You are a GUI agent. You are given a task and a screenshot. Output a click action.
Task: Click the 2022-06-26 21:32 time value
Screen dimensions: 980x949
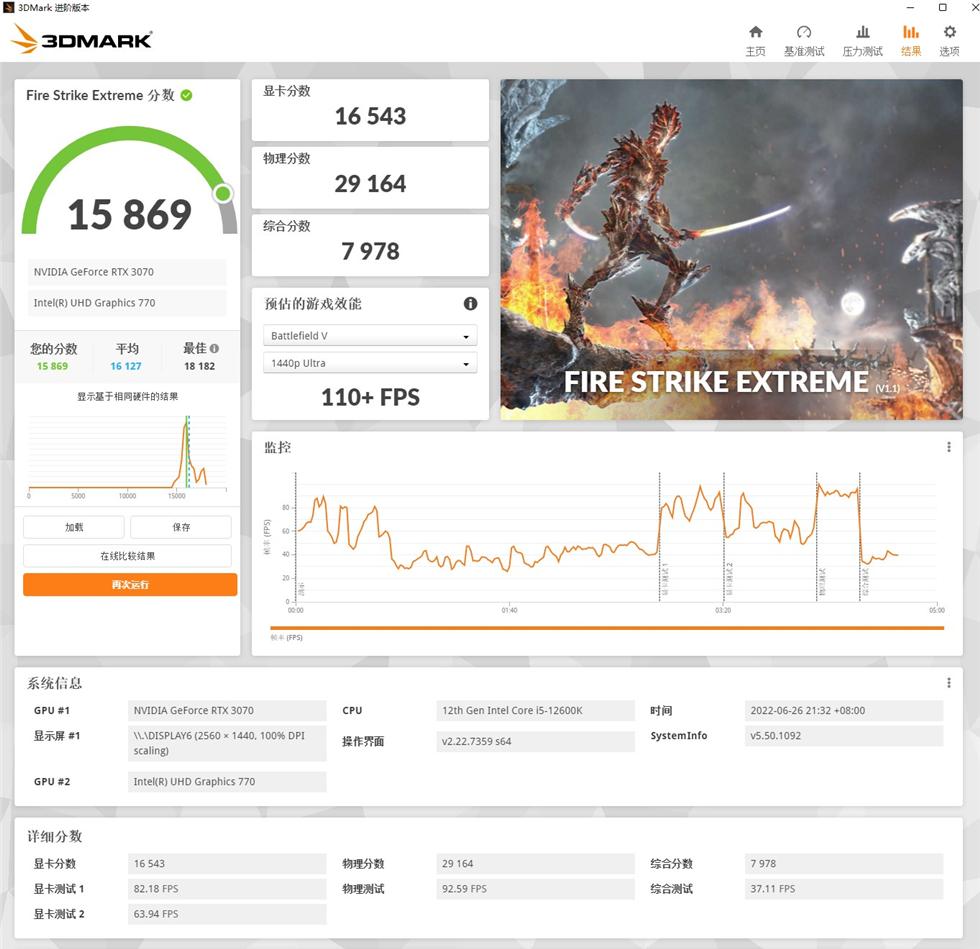(x=844, y=710)
